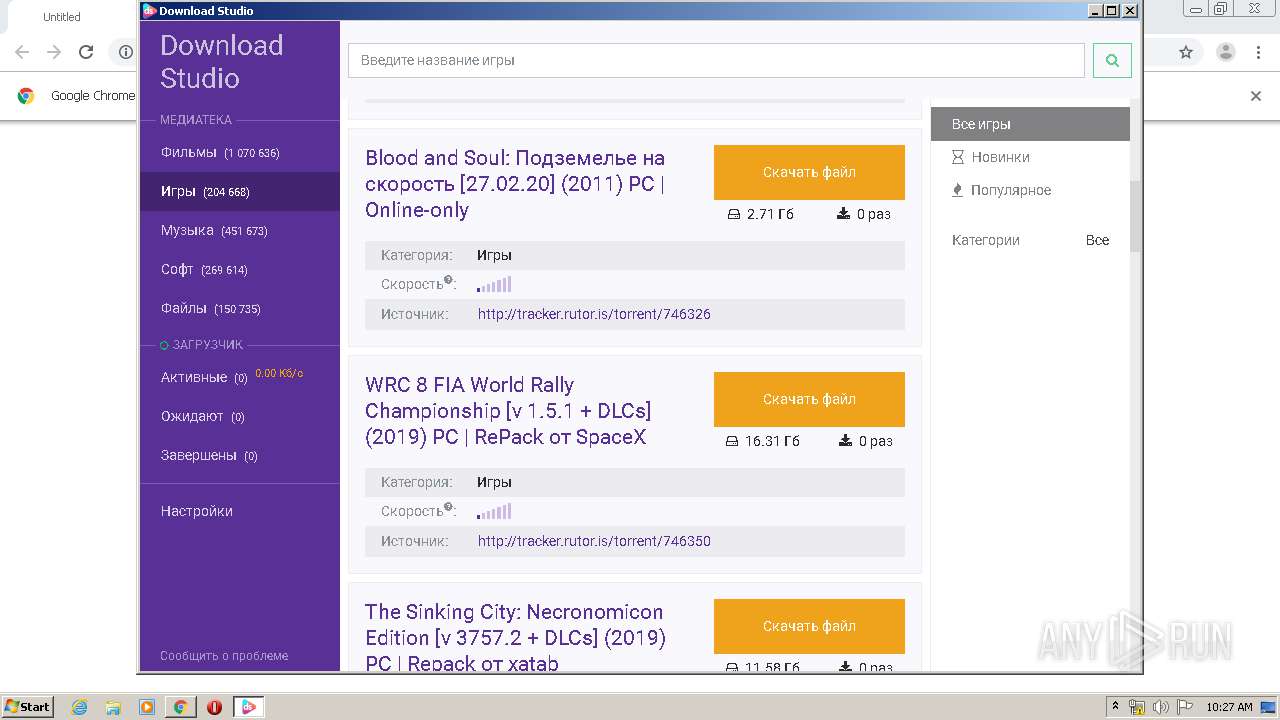
Task: Click Категория Игры row of Blood and Soul
Action: pyautogui.click(x=635, y=255)
